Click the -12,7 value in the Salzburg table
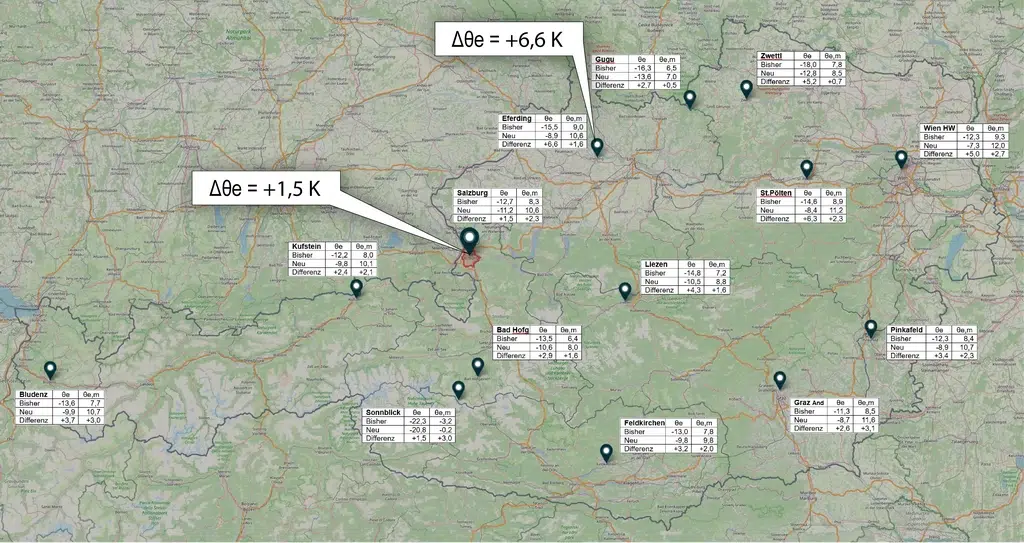The width and height of the screenshot is (1024, 543). pyautogui.click(x=505, y=202)
